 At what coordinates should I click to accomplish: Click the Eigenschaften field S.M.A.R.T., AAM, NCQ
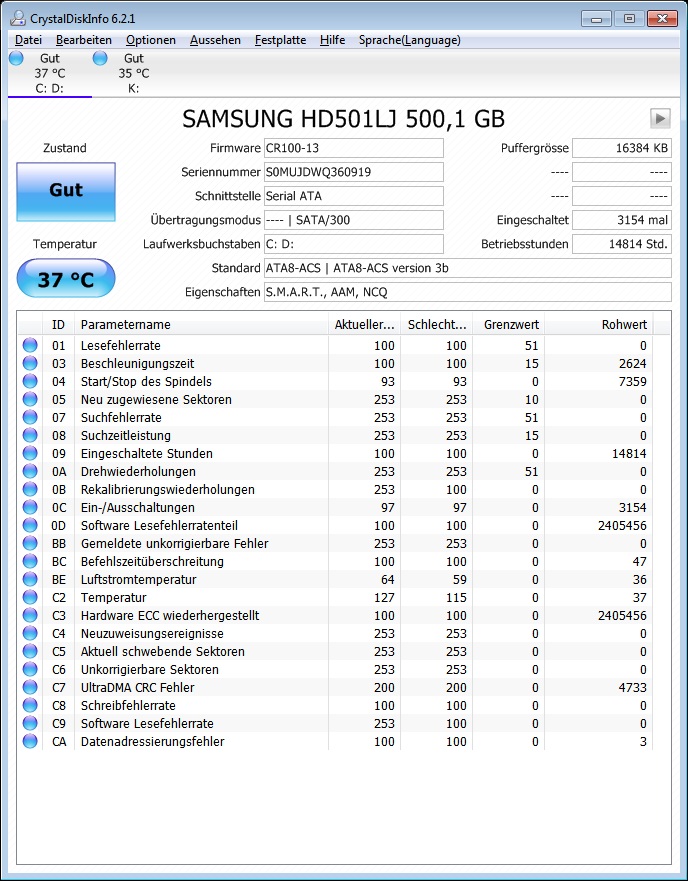pos(468,292)
